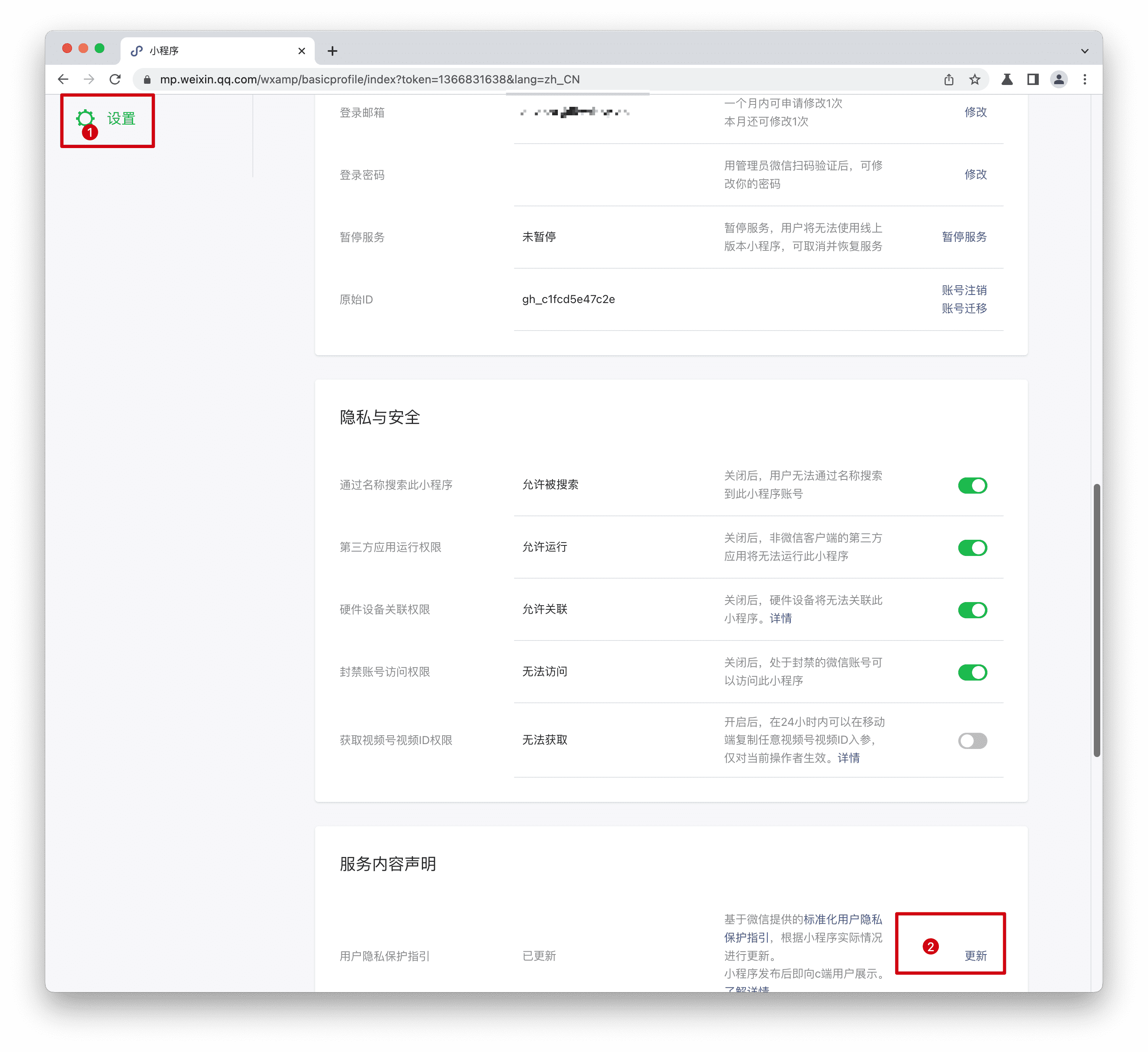The image size is (1148, 1052).
Task: Click the 暂停服务 action link
Action: [964, 237]
